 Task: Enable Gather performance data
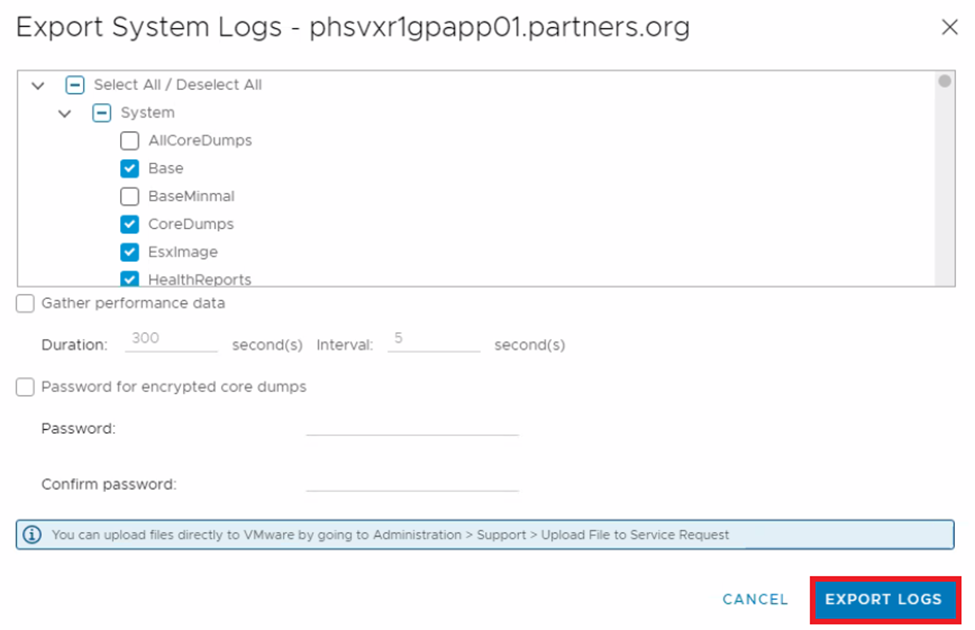(x=25, y=304)
